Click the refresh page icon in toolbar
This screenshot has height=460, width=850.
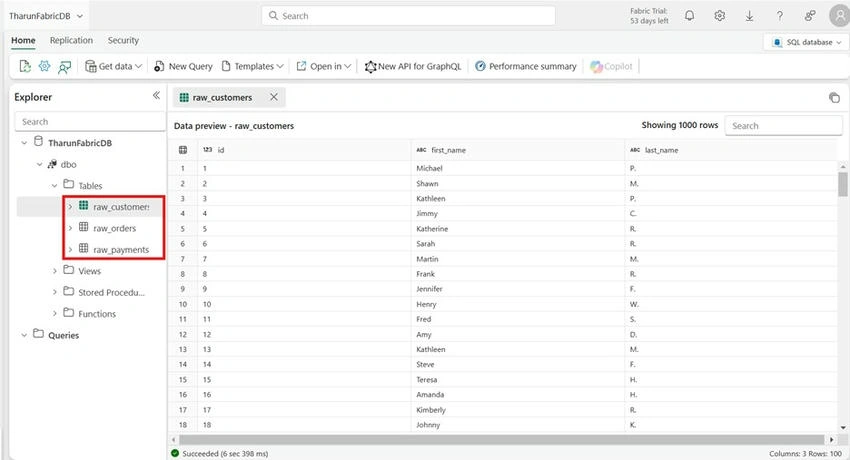point(25,66)
